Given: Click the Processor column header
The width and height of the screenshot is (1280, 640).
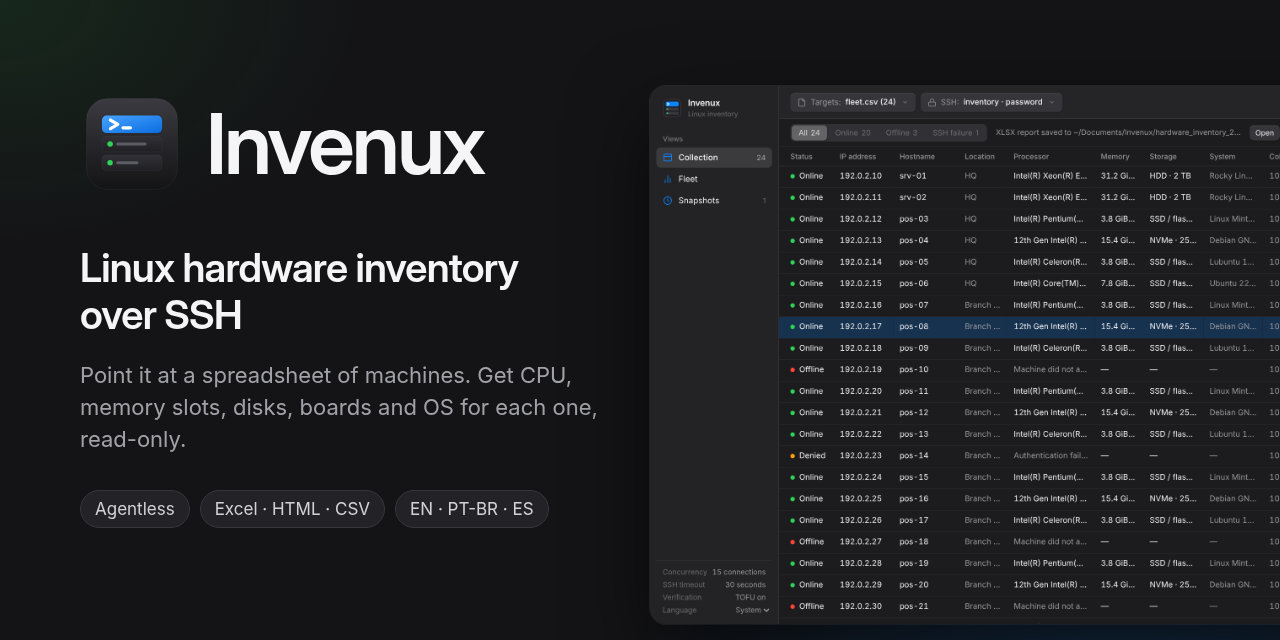Looking at the screenshot, I should [x=1031, y=156].
